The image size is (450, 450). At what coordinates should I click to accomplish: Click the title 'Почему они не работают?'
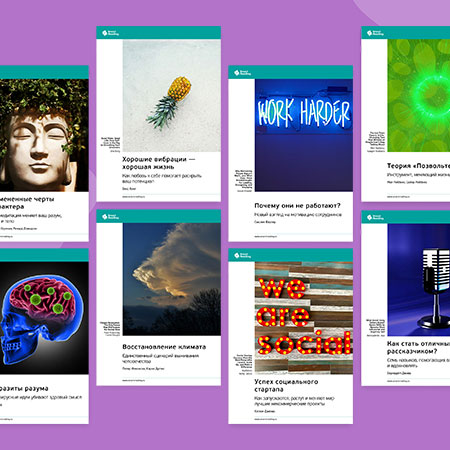pos(297,206)
